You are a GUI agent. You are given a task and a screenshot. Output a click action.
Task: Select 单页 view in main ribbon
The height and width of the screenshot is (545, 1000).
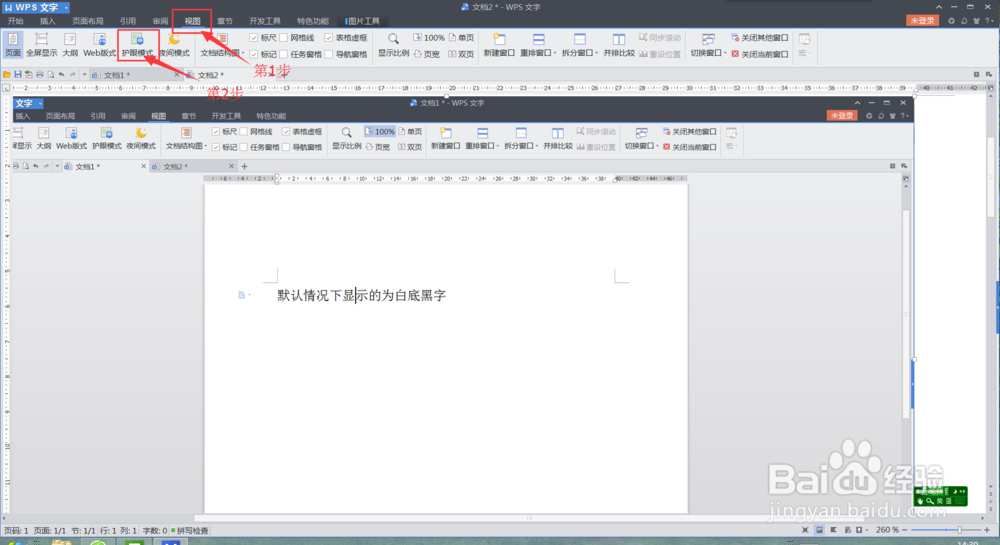pos(461,38)
